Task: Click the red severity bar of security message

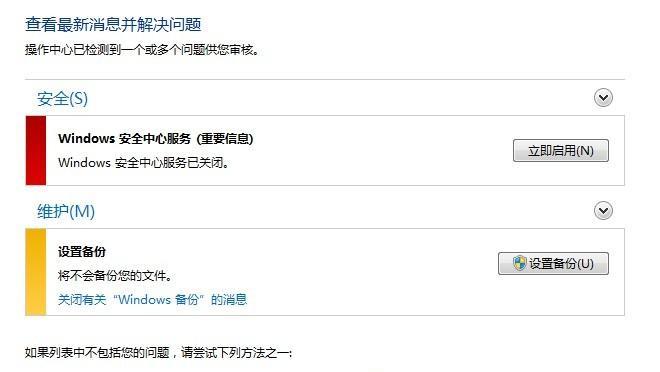Action: pos(36,151)
